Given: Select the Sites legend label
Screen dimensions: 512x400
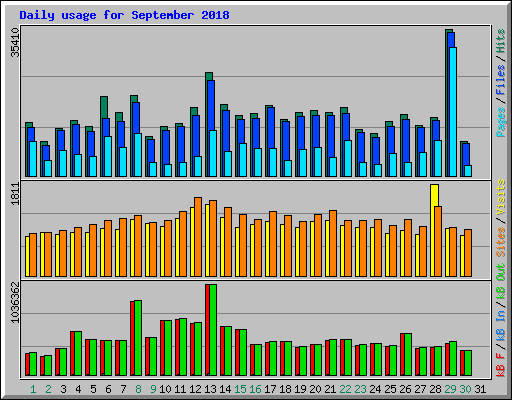Looking at the screenshot, I should [500, 242].
